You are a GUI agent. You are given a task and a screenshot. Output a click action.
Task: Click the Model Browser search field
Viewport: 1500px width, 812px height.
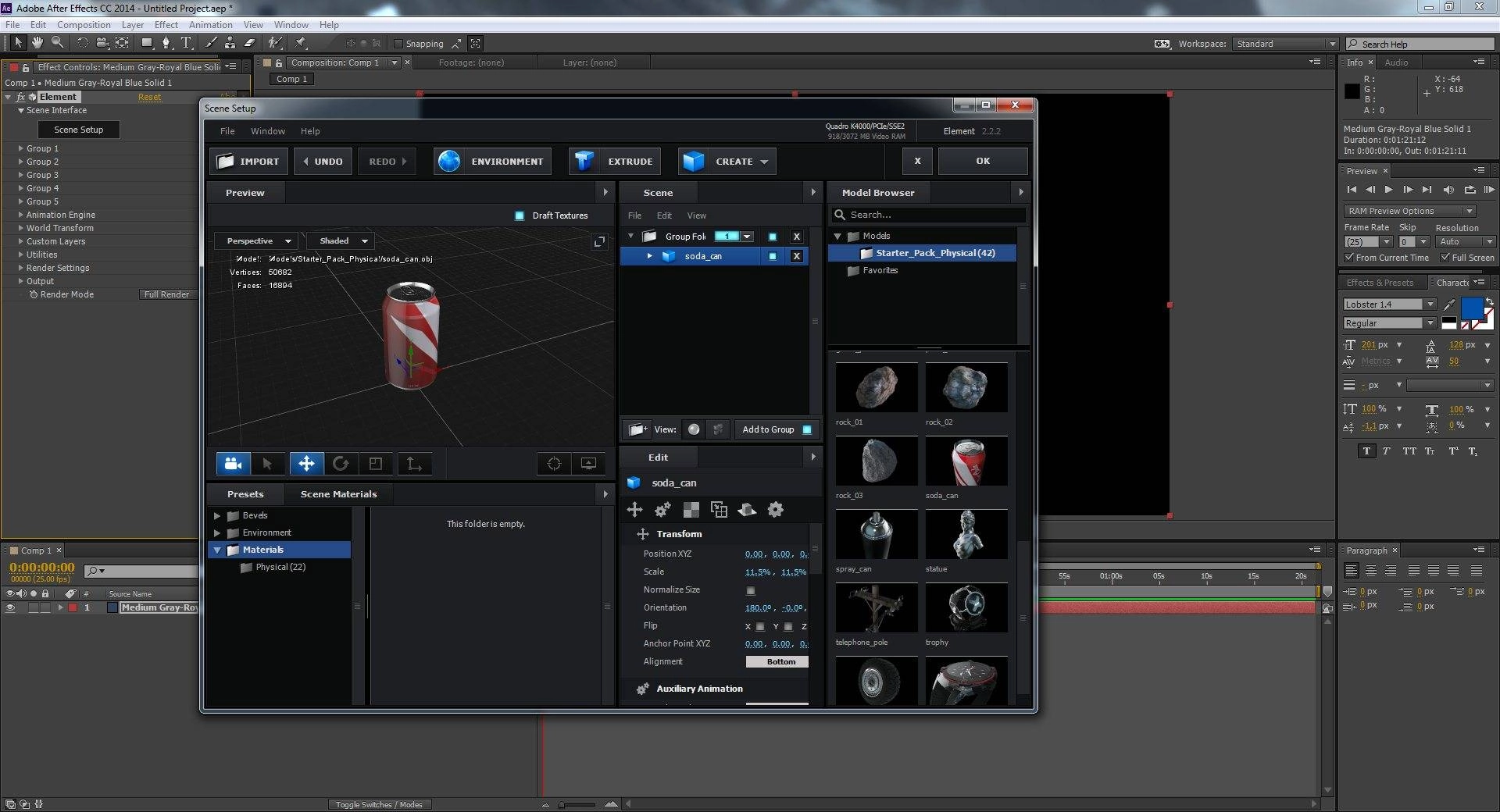(x=928, y=215)
